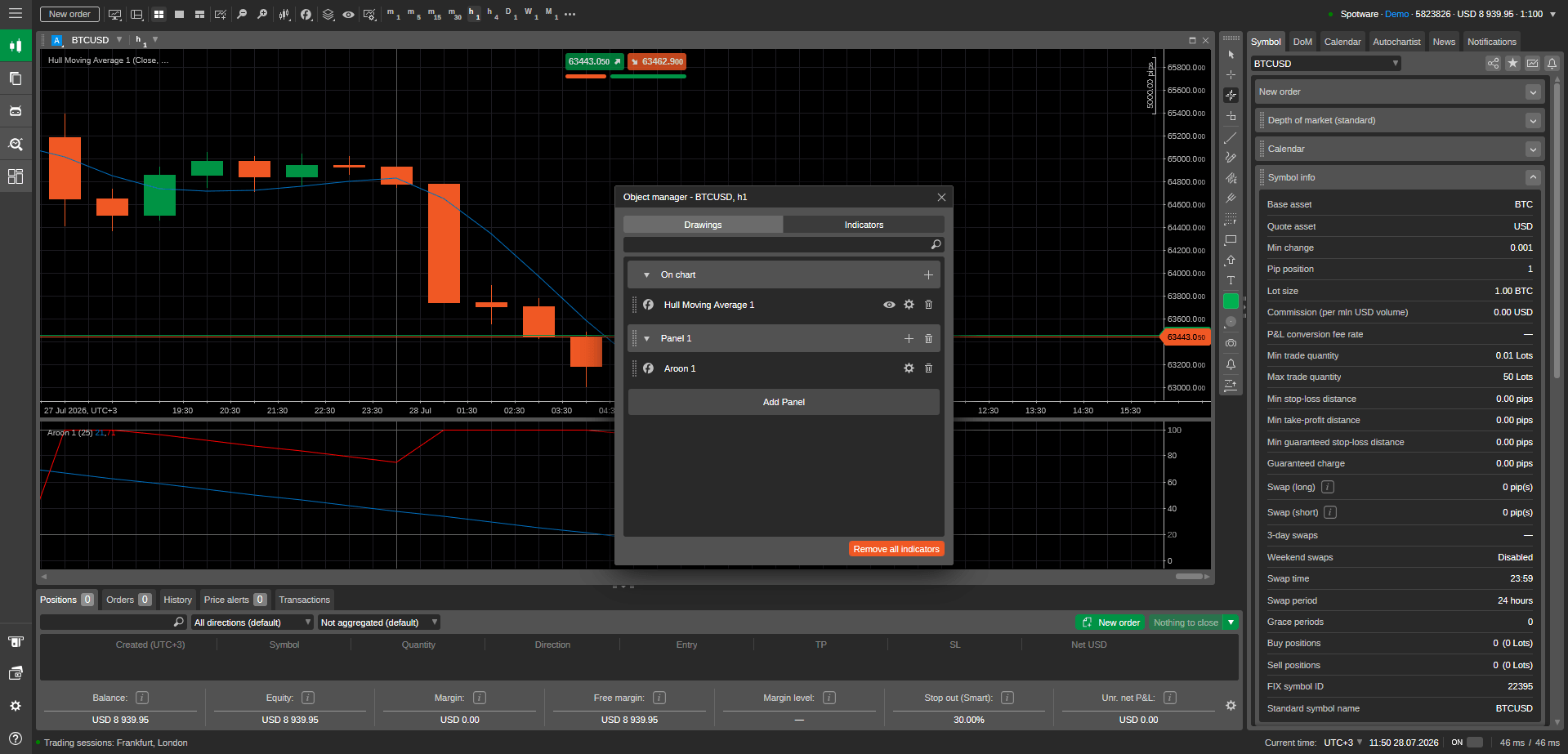This screenshot has height=754, width=1568.
Task: Toggle the eye visibility icon in top toolbar
Action: click(348, 14)
